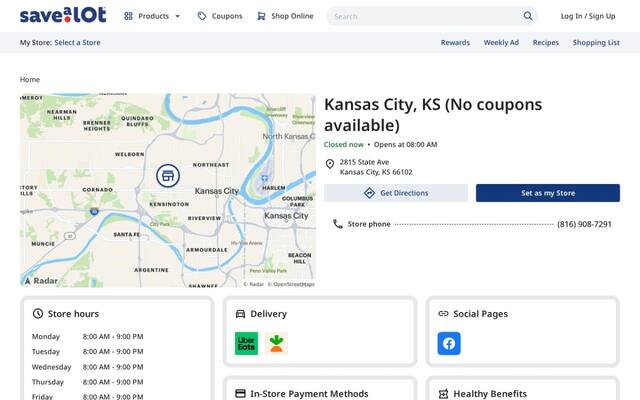The height and width of the screenshot is (400, 640).
Task: View the Weekly Ad
Action: point(501,42)
